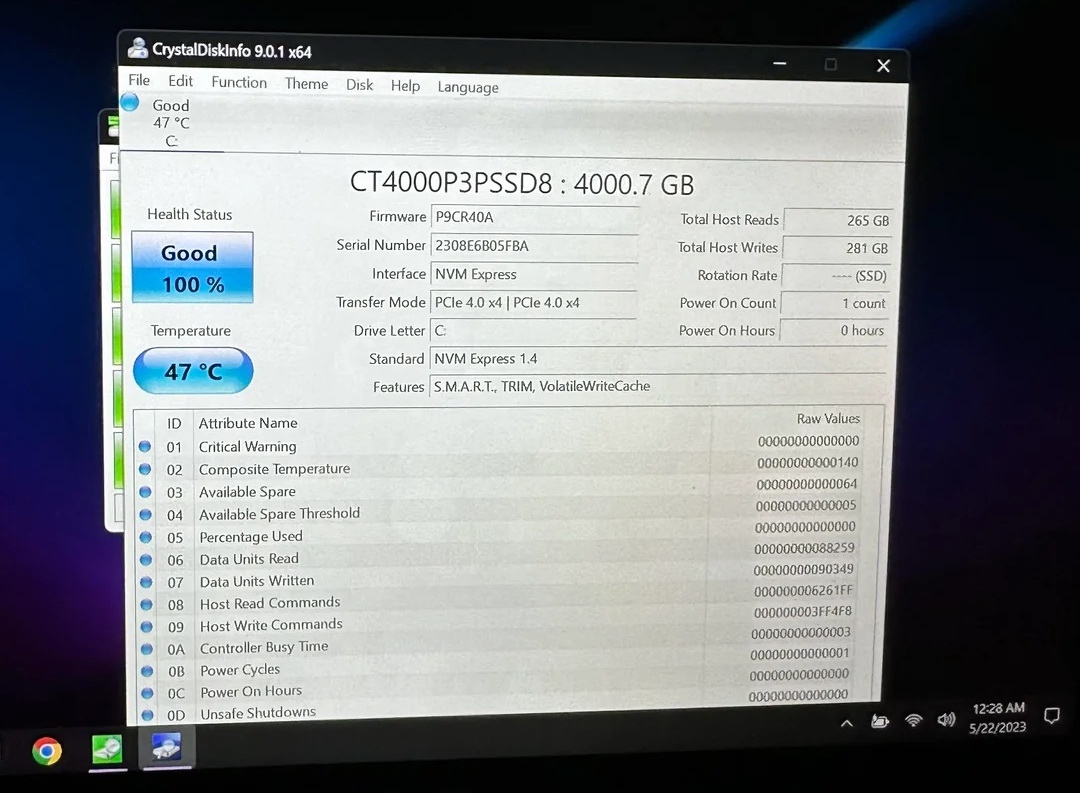
Task: Click the Good 100 % health status button
Action: 192,268
